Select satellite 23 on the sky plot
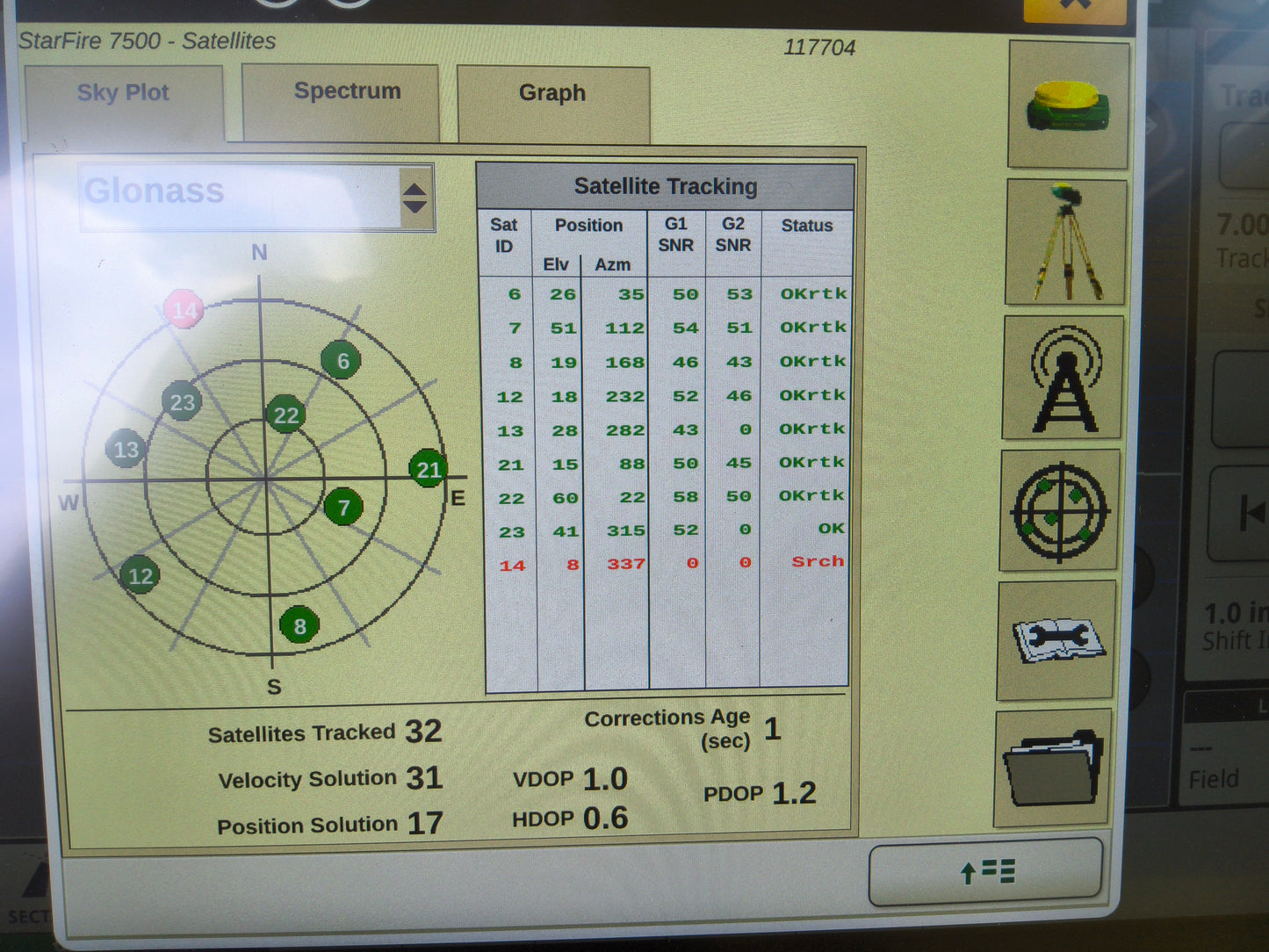 [x=182, y=402]
